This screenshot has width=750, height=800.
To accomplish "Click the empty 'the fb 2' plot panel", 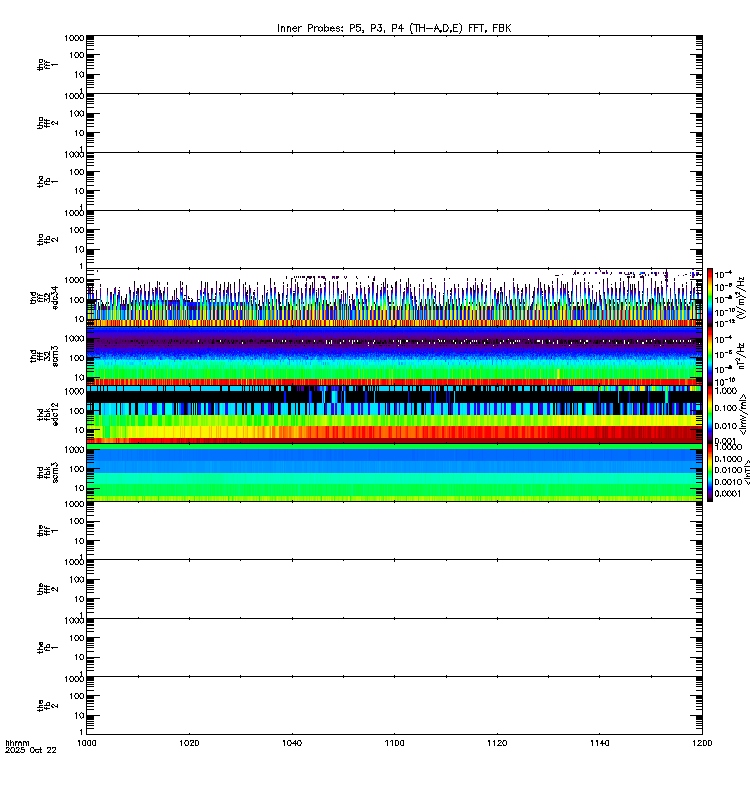I will point(394,706).
